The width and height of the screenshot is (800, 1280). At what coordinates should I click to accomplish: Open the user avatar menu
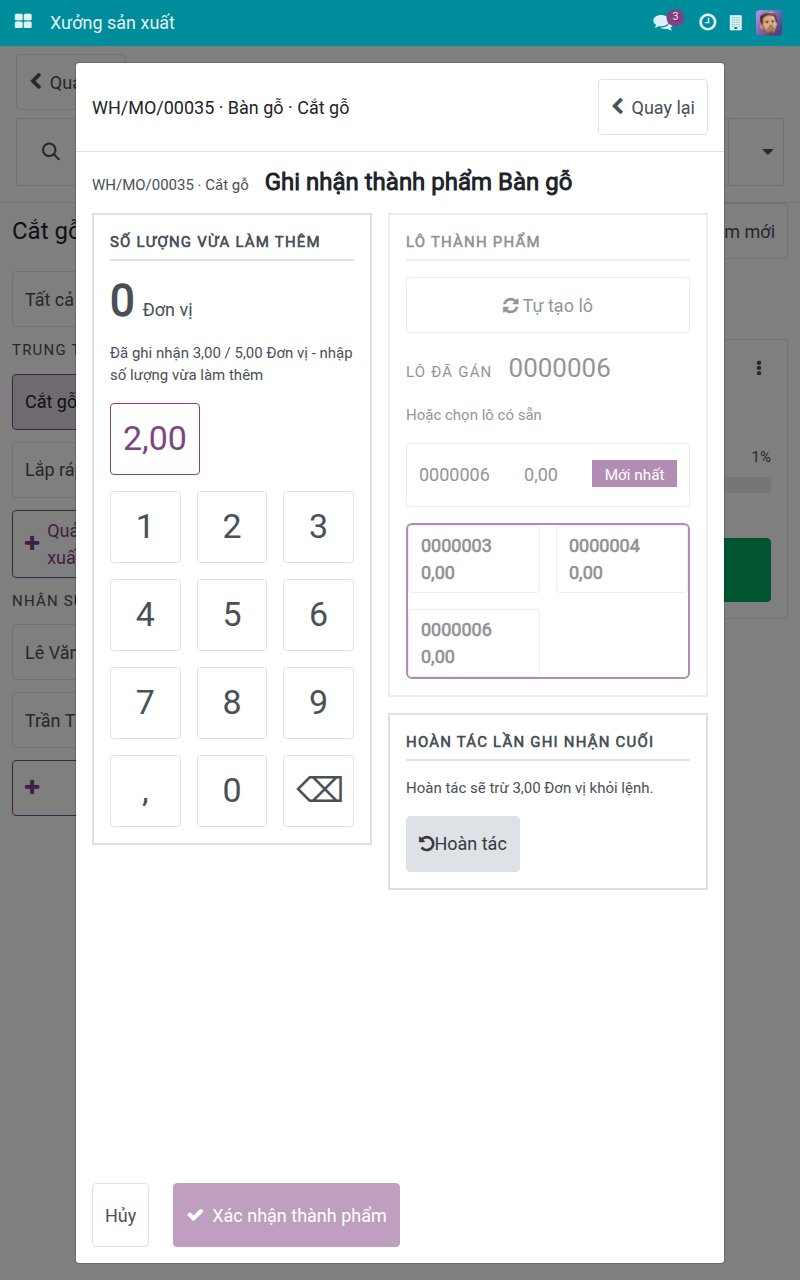coord(769,22)
